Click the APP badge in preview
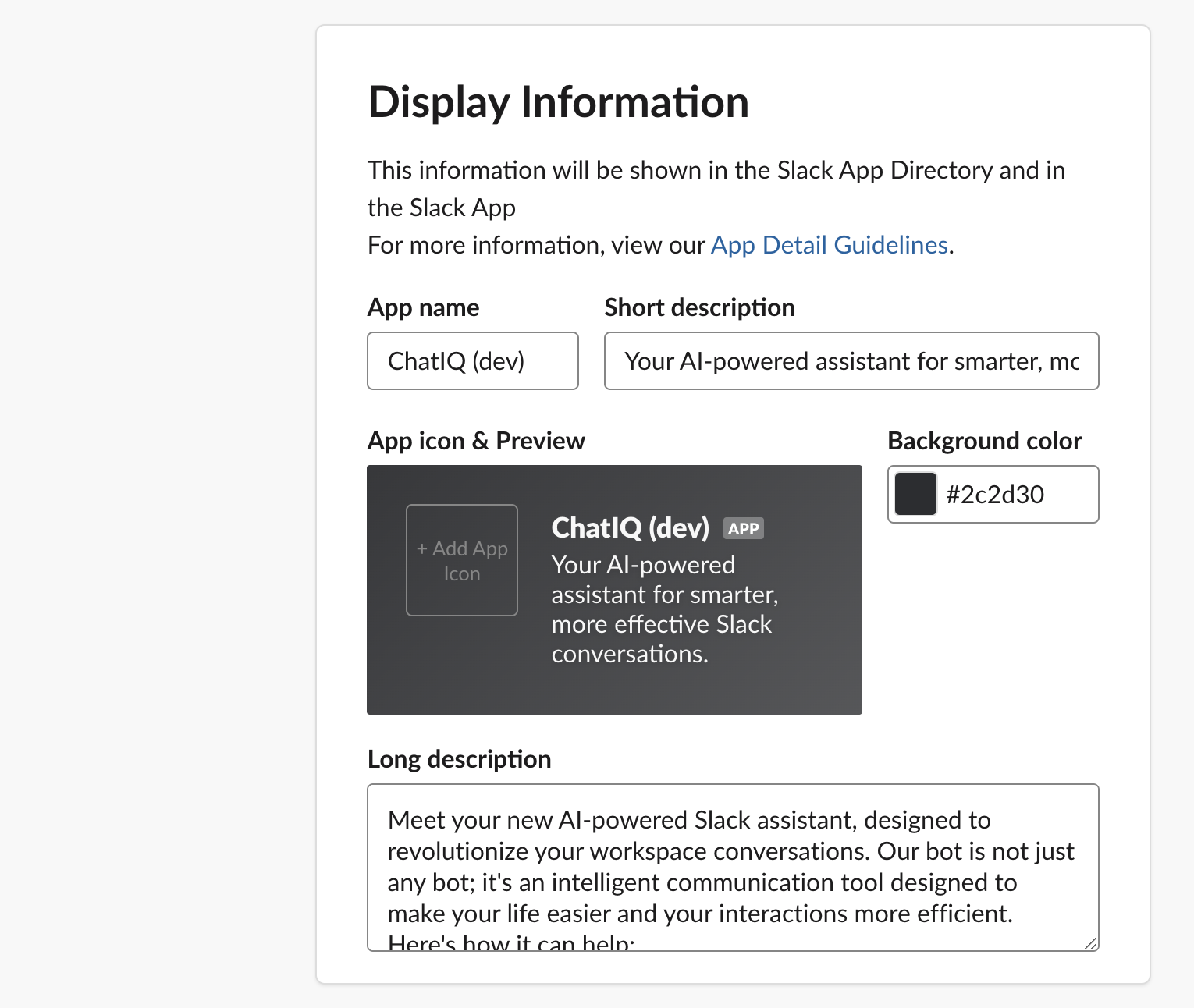This screenshot has width=1194, height=1008. pyautogui.click(x=744, y=529)
